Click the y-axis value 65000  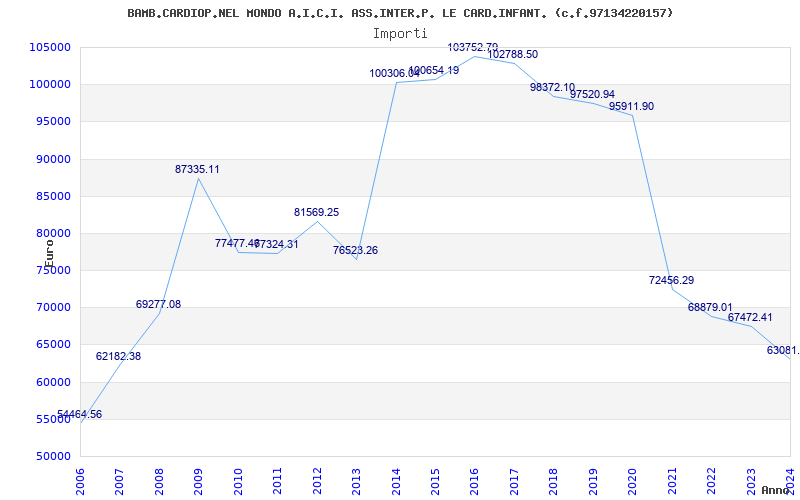tap(53, 345)
